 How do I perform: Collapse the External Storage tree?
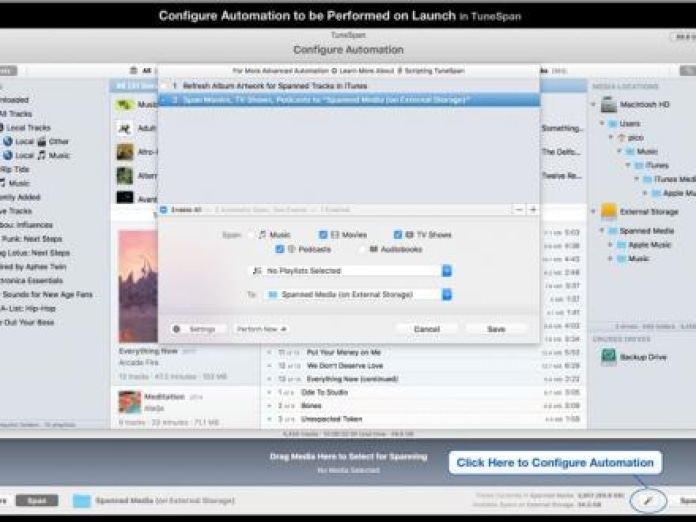[x=594, y=211]
